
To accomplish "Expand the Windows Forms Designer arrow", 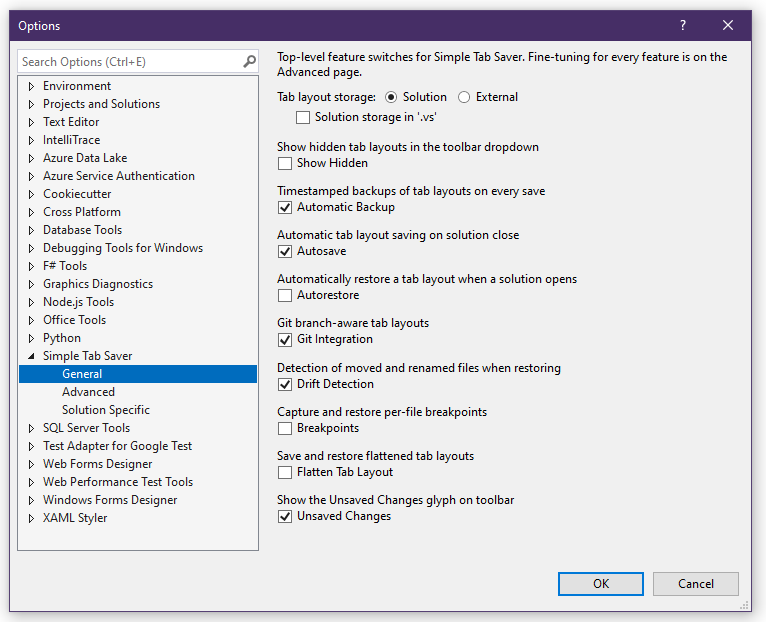I will 31,500.
